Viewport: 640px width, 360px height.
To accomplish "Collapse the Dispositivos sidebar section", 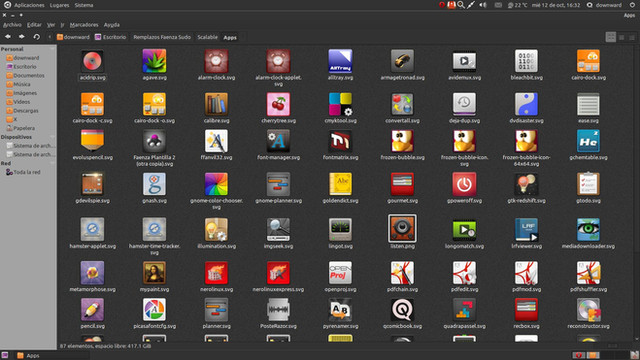I will click(x=52, y=137).
